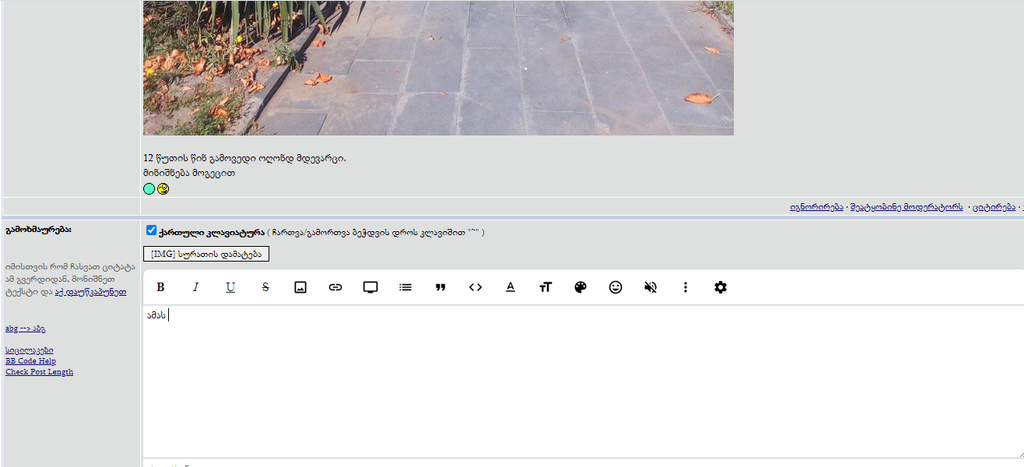Open font size tool (tT icon)

click(x=545, y=287)
